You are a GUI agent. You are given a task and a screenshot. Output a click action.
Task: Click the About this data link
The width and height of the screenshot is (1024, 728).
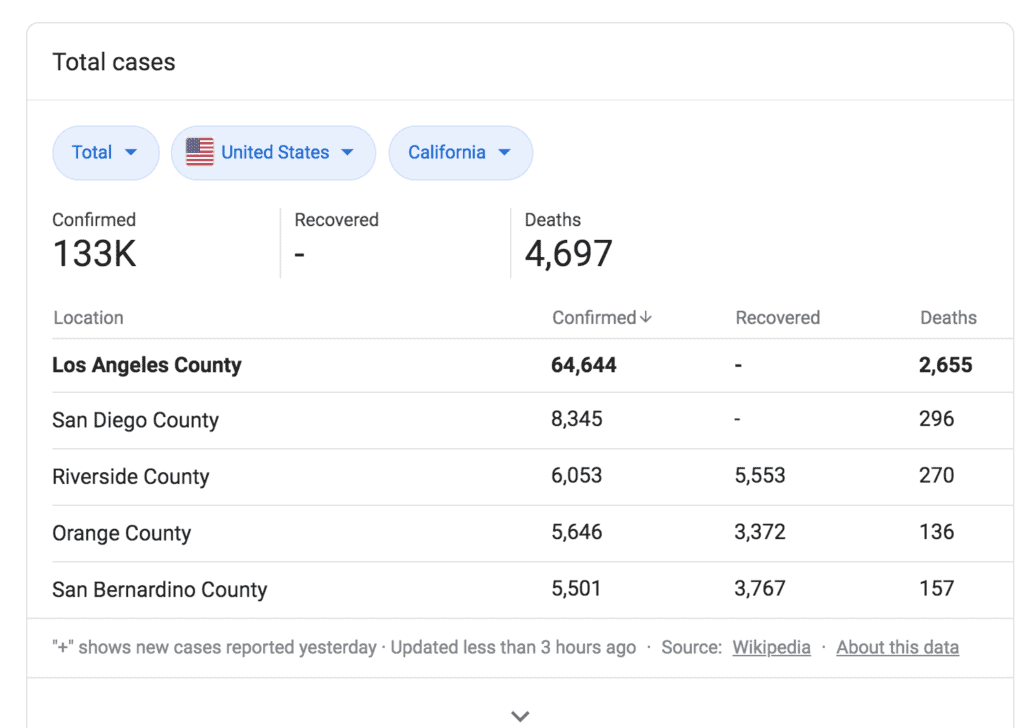[897, 647]
